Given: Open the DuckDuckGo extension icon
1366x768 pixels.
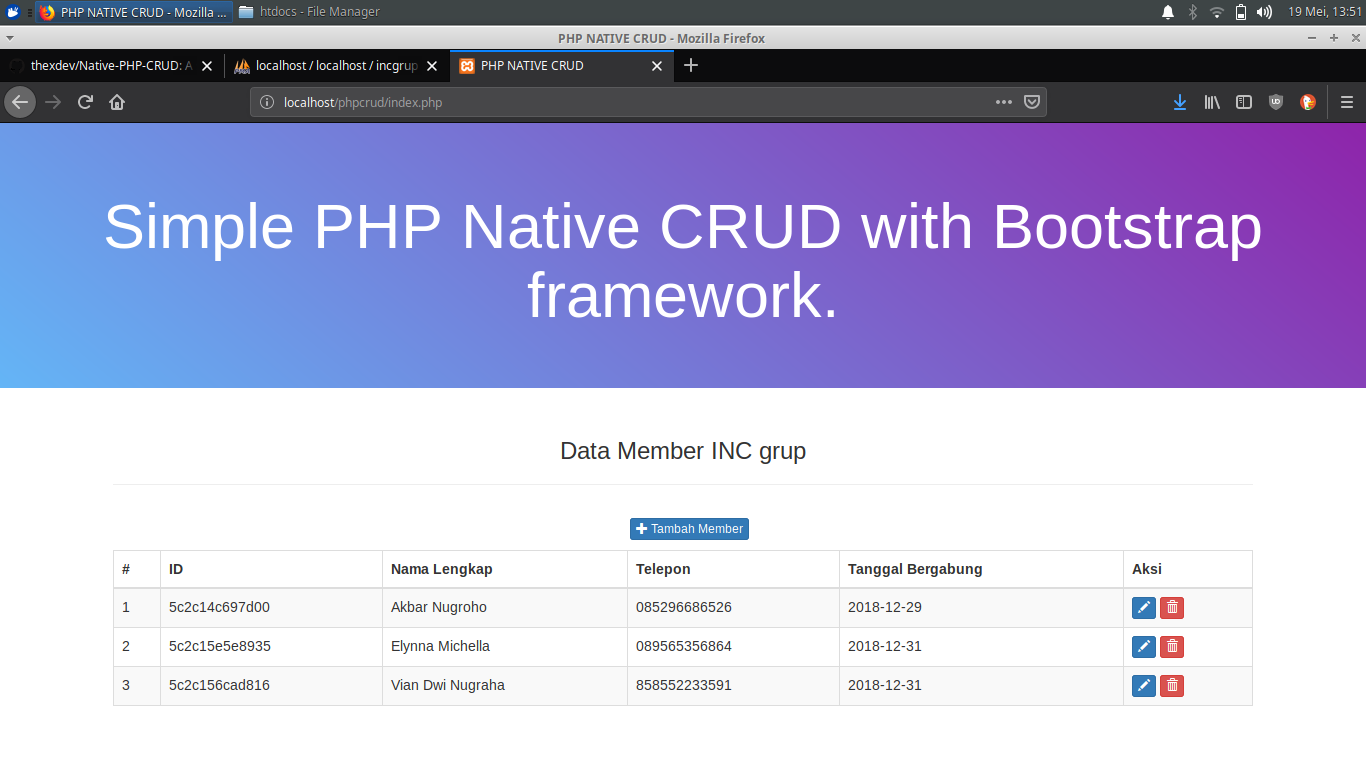Looking at the screenshot, I should tap(1307, 102).
